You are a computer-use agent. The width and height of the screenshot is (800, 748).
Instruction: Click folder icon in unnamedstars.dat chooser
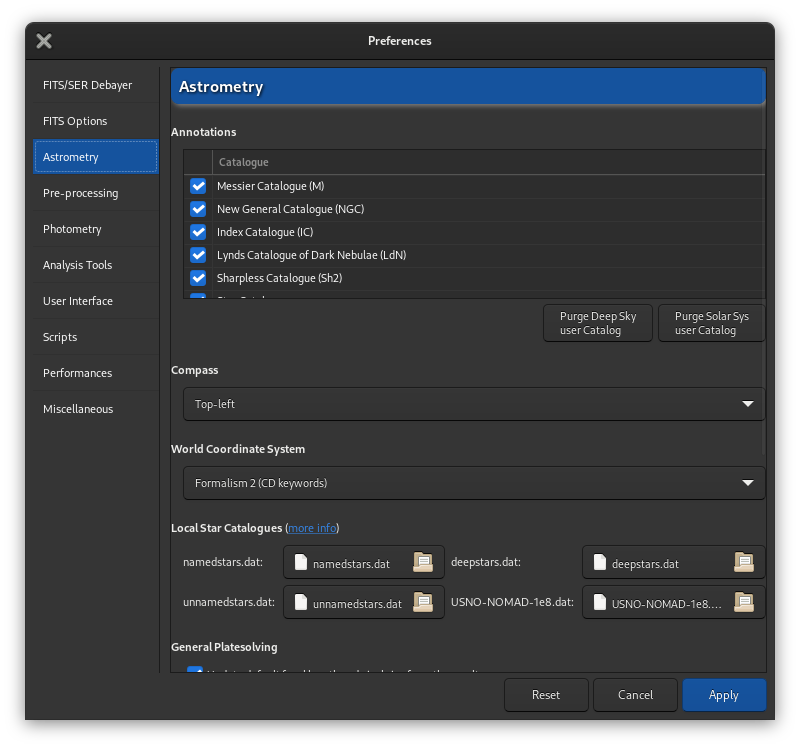[x=423, y=602]
